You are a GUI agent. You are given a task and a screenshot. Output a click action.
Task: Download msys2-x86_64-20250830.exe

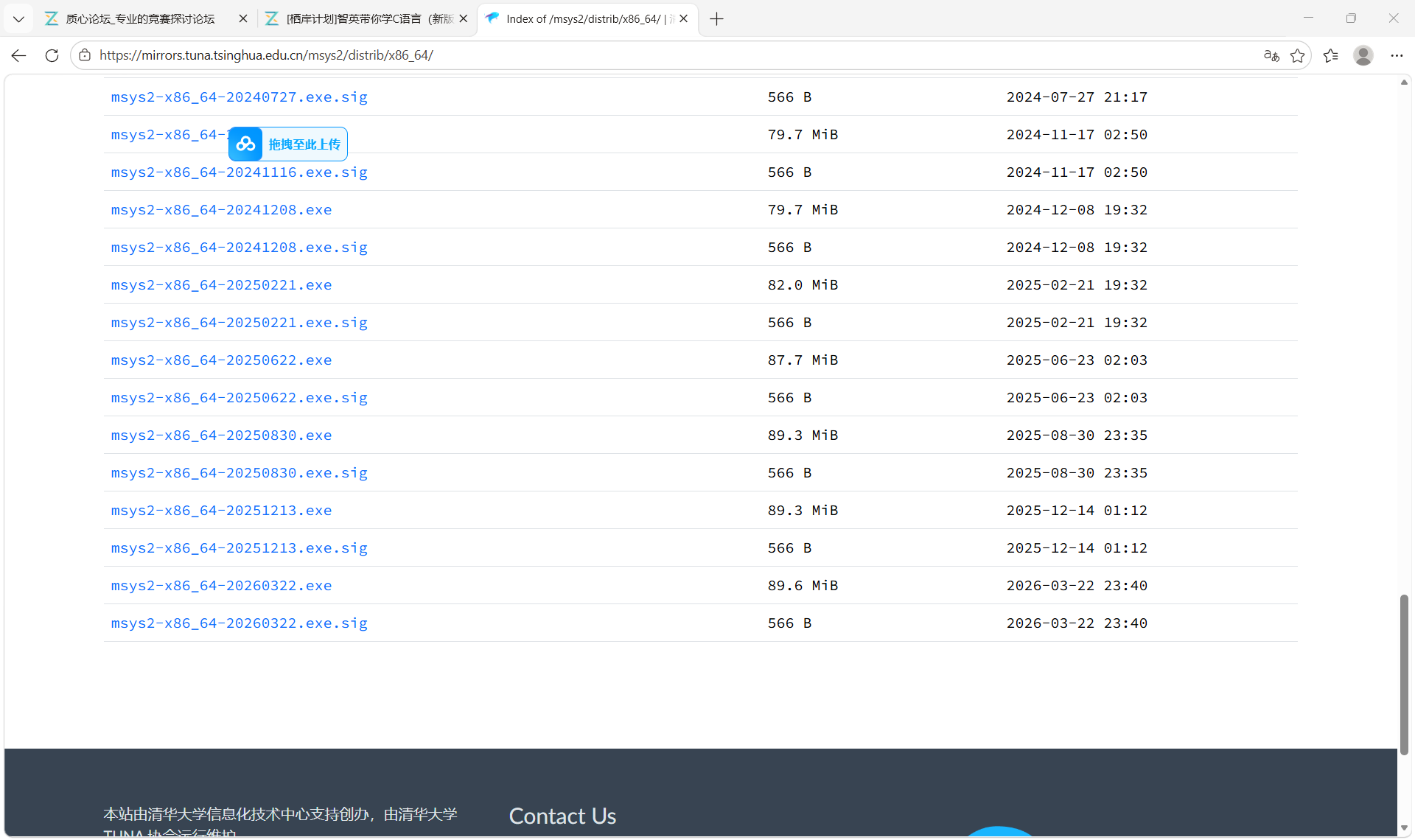pyautogui.click(x=222, y=435)
